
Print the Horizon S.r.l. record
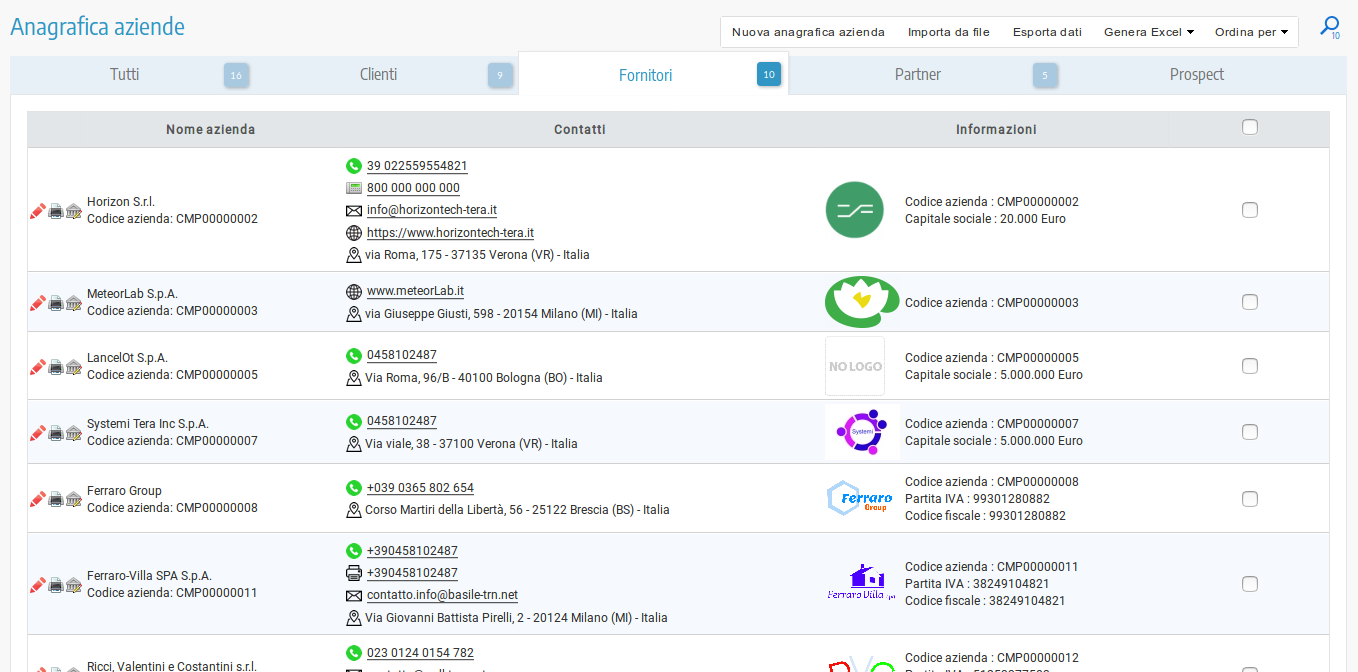[56, 211]
